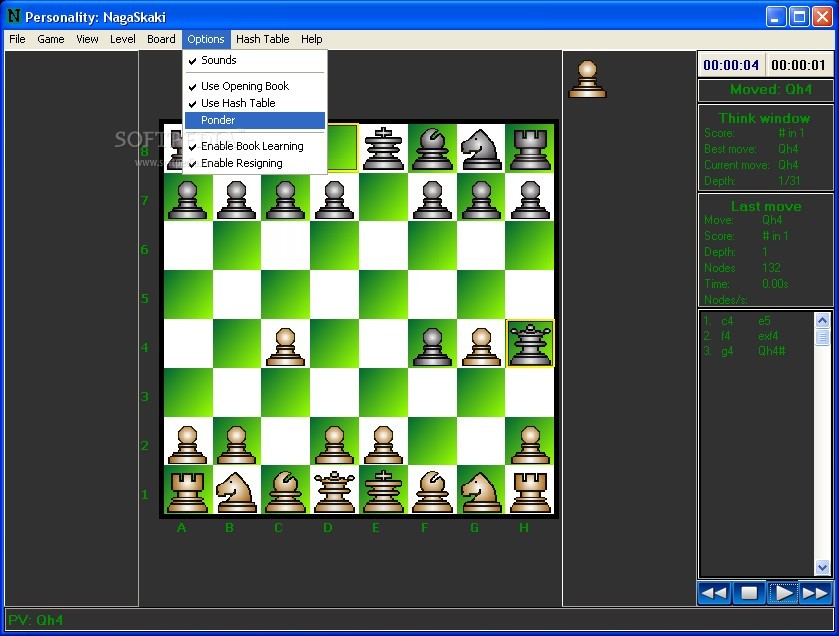Screen dimensions: 839x636
Task: Close the NagaSkaki window
Action: tap(822, 17)
